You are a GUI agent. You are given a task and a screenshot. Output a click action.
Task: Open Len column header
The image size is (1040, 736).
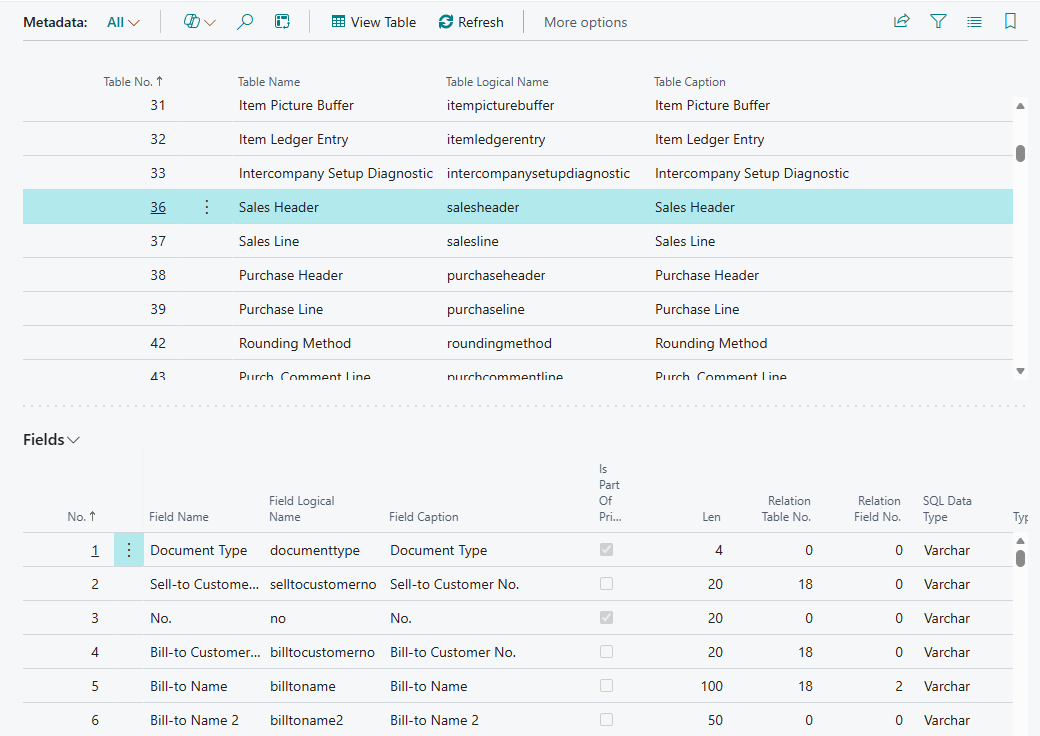[x=711, y=517]
